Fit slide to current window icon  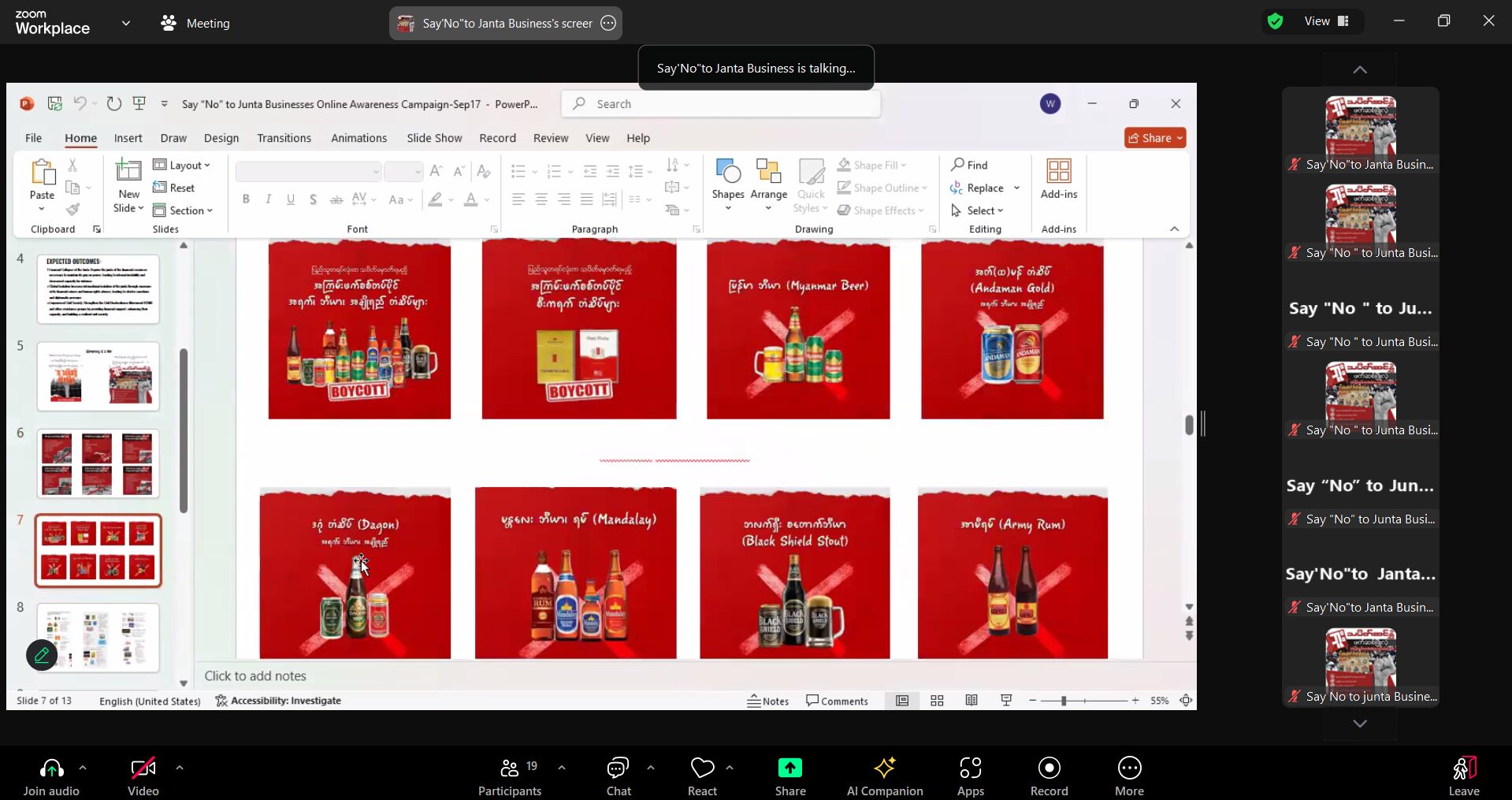pyautogui.click(x=1186, y=701)
